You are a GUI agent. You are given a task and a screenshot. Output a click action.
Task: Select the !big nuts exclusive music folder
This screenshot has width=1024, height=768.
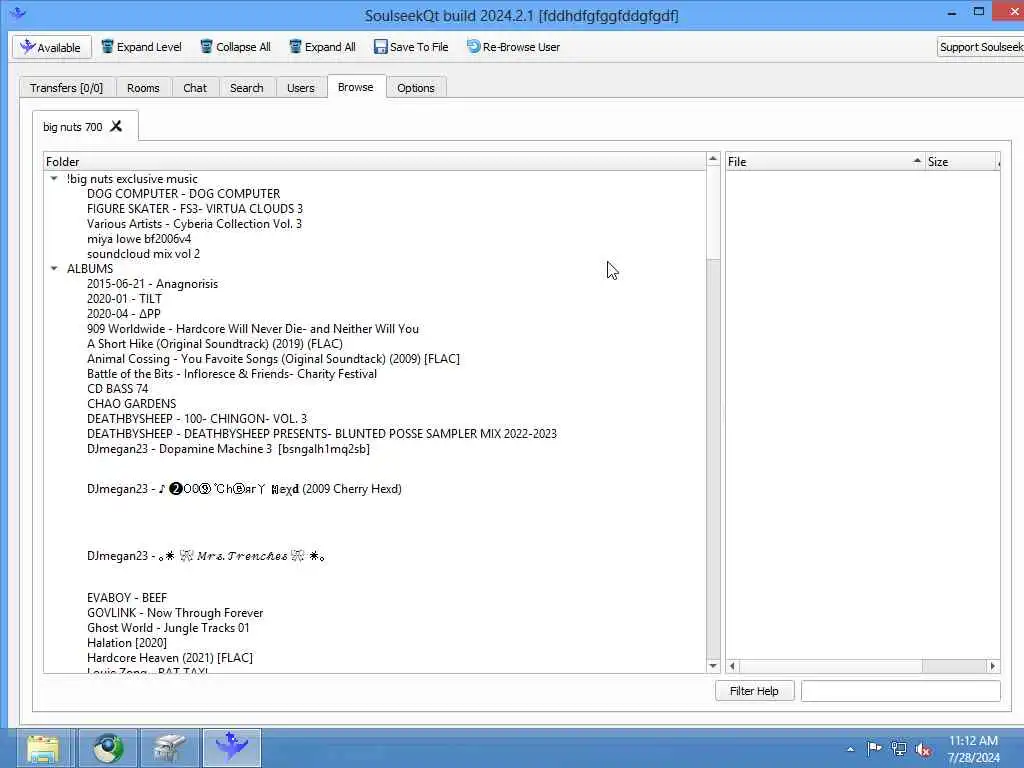click(x=132, y=179)
